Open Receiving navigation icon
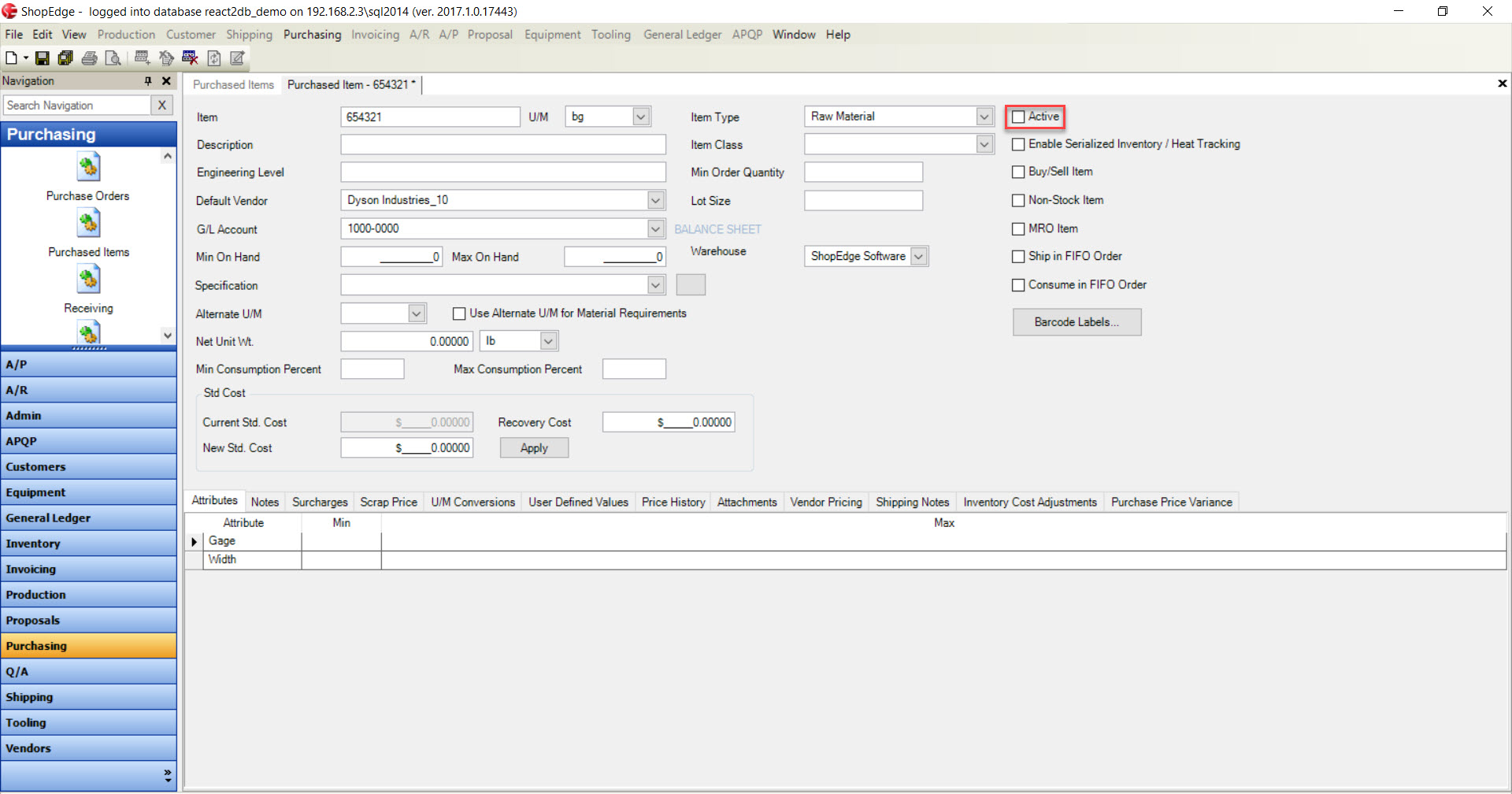Viewport: 1512px width, 794px height. [x=88, y=279]
